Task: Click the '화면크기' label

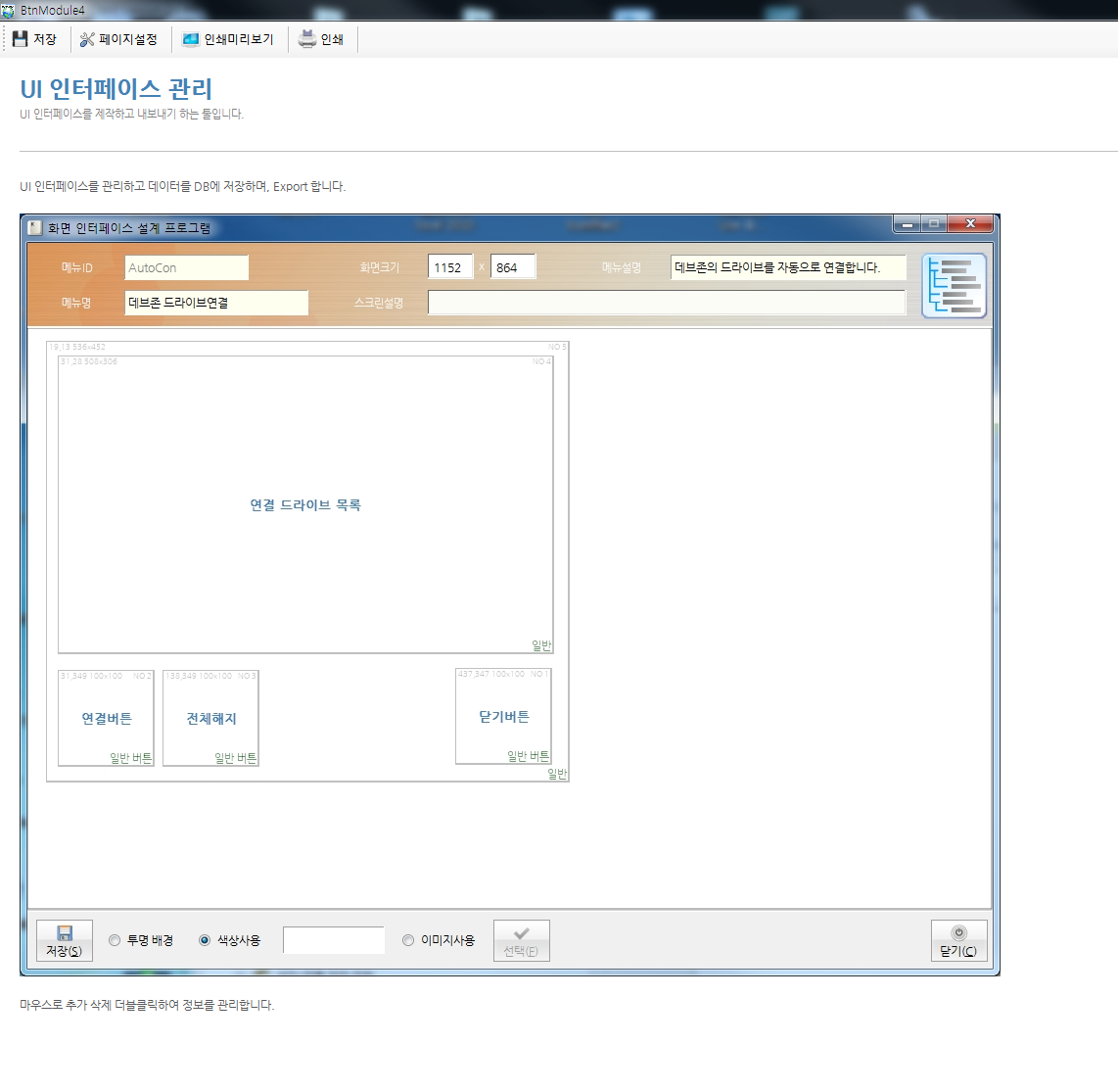Action: point(379,267)
